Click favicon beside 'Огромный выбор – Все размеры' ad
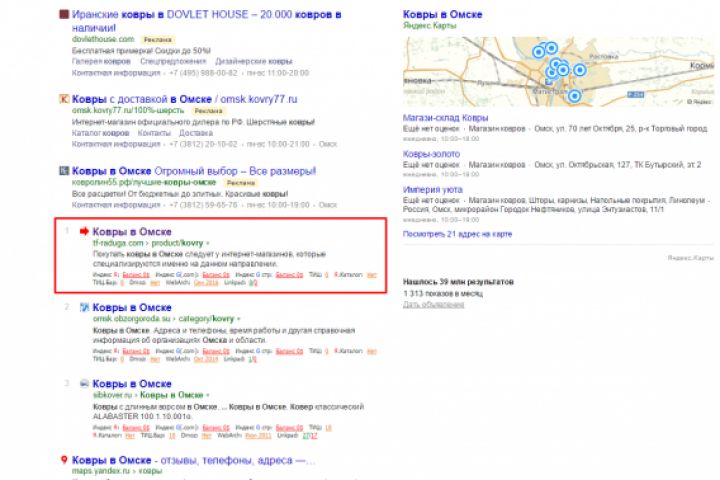This screenshot has width=720, height=480. (64, 171)
